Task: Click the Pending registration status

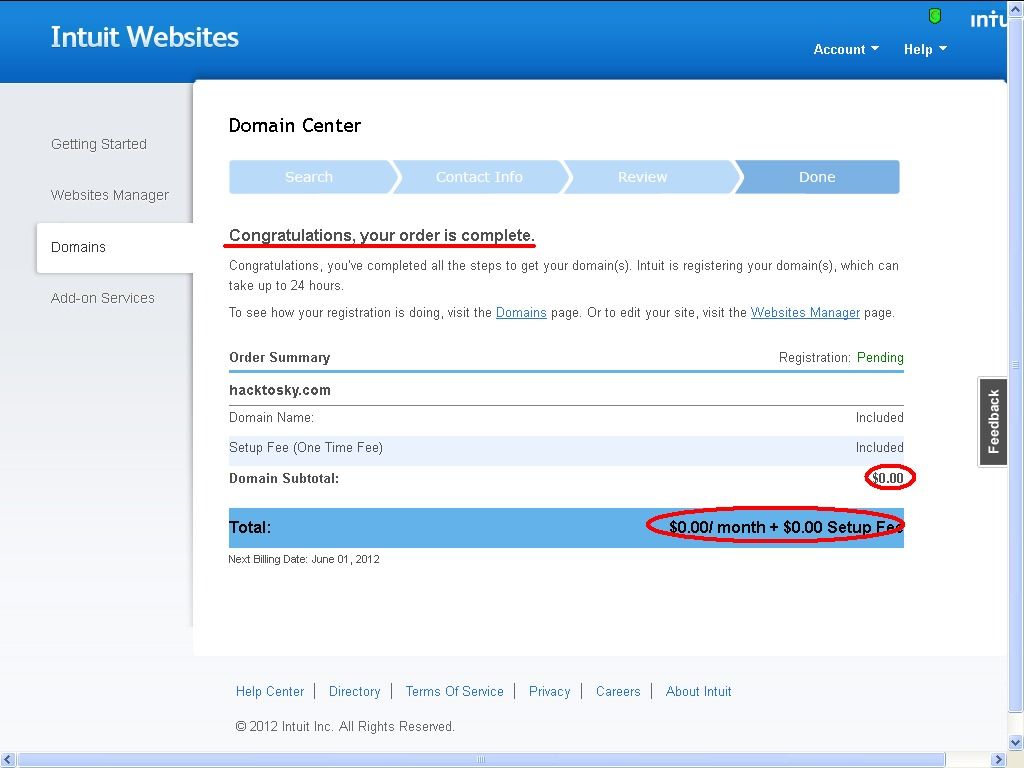Action: tap(880, 357)
